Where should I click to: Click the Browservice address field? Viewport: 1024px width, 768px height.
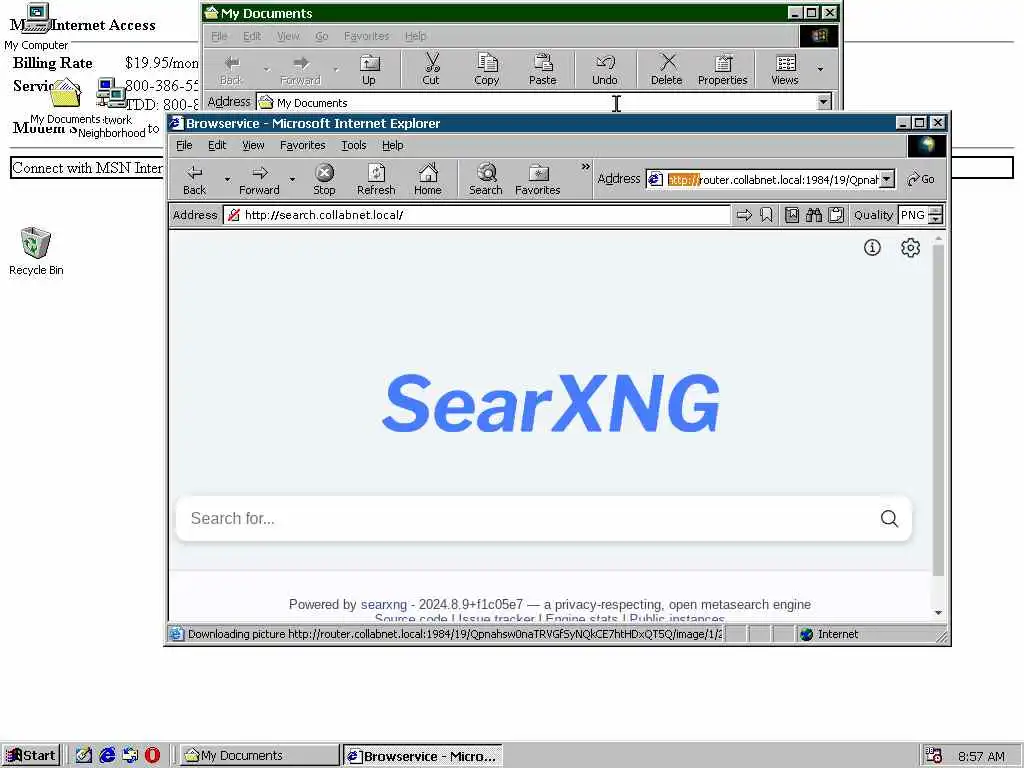pyautogui.click(x=477, y=215)
